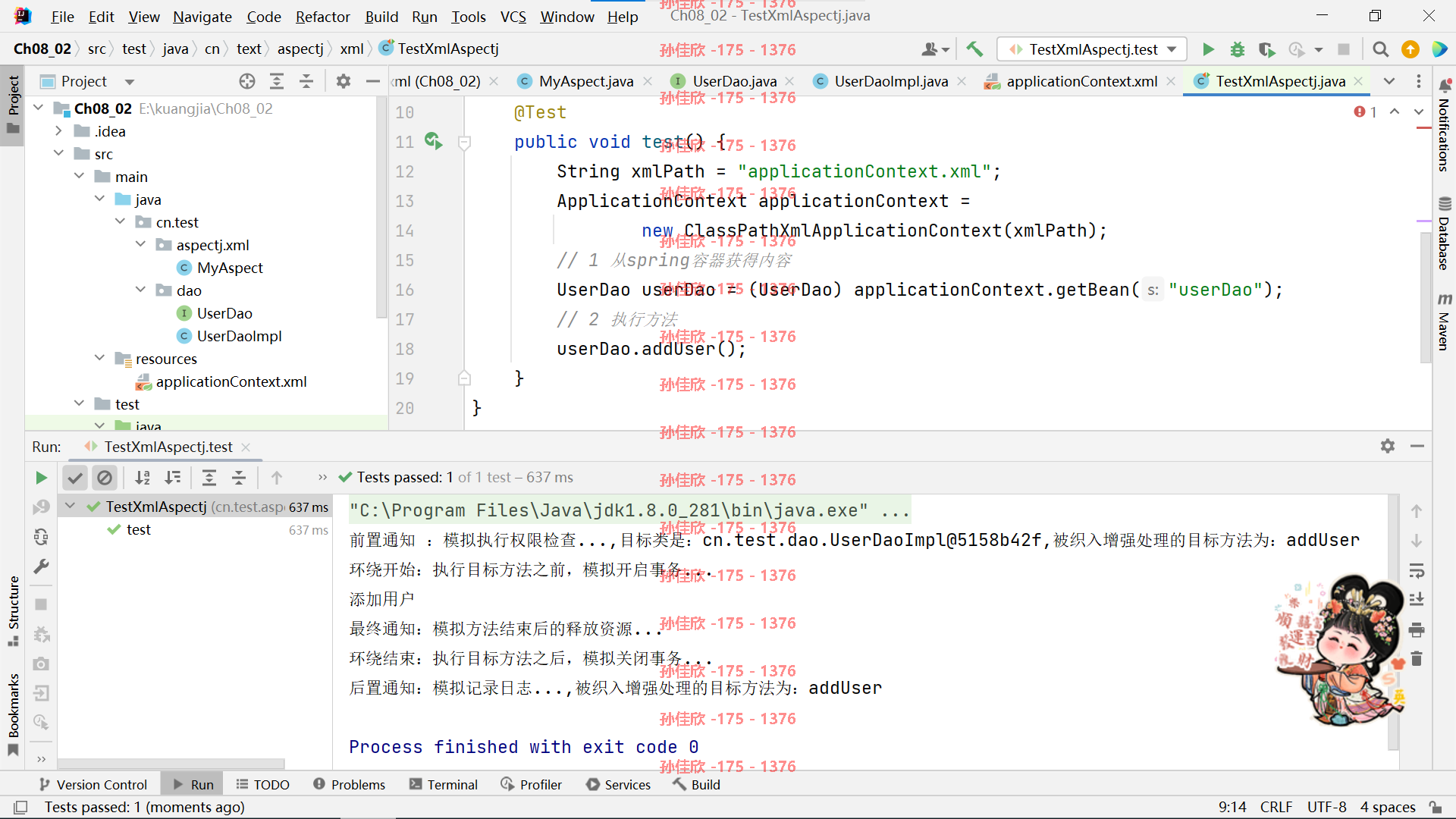Run TestXmlAspectj.test with green play icon
Viewport: 1456px width, 819px height.
click(1208, 49)
